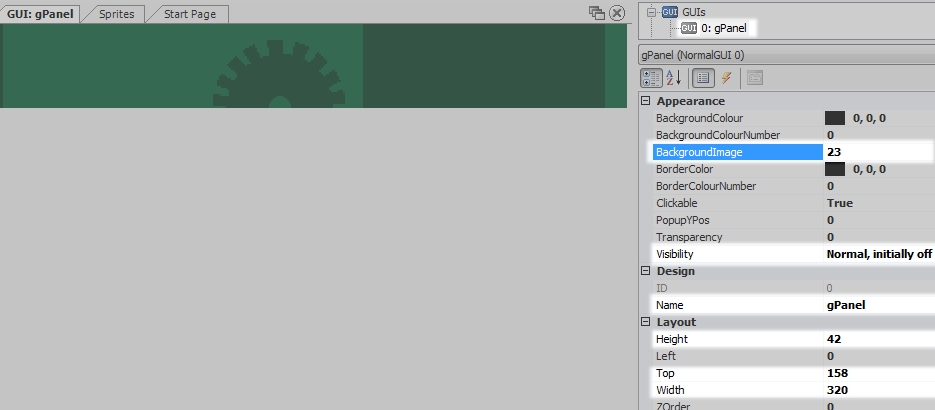Select the GUIs folder in tree
The width and height of the screenshot is (935, 410).
694,12
